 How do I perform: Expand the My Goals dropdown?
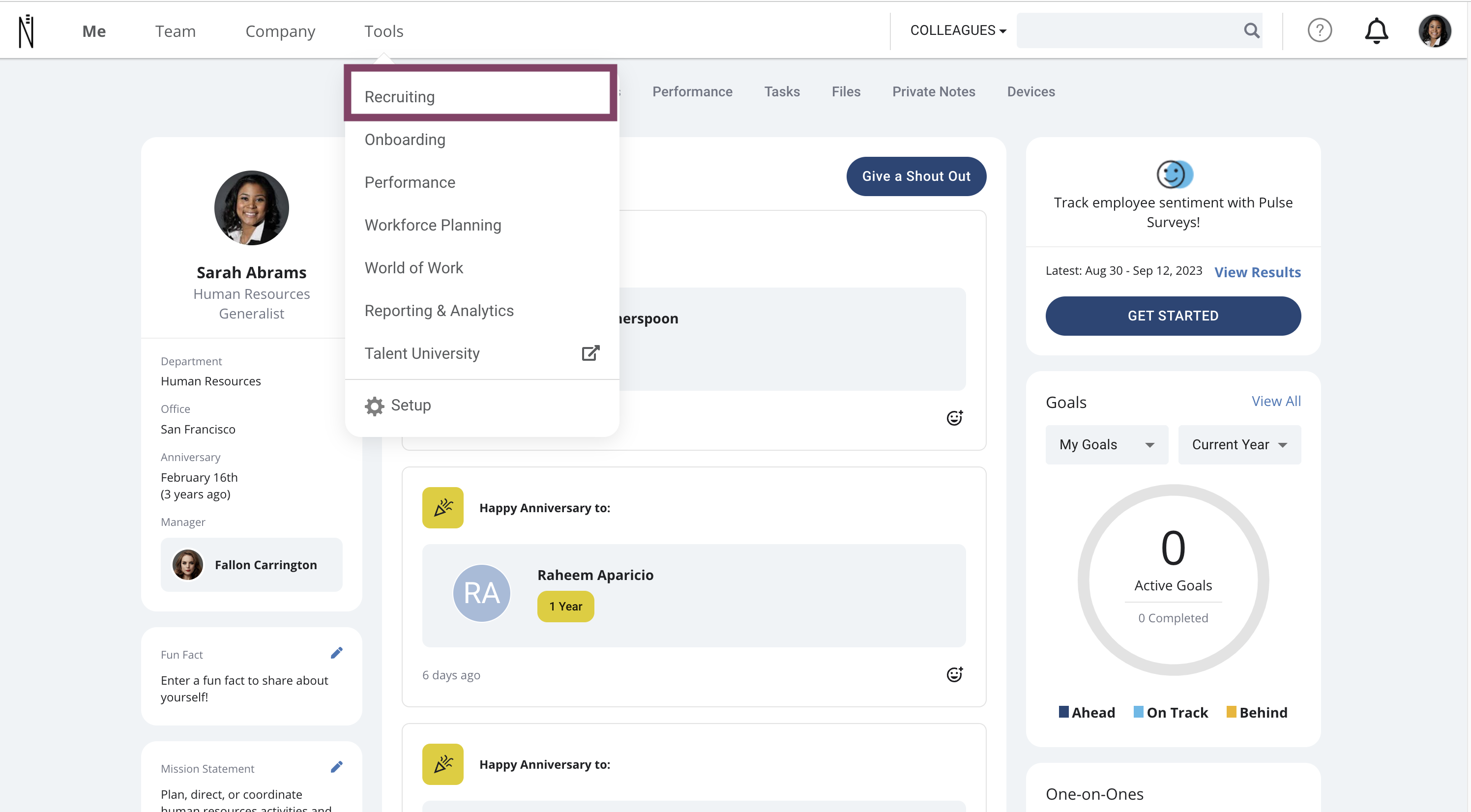pyautogui.click(x=1107, y=444)
